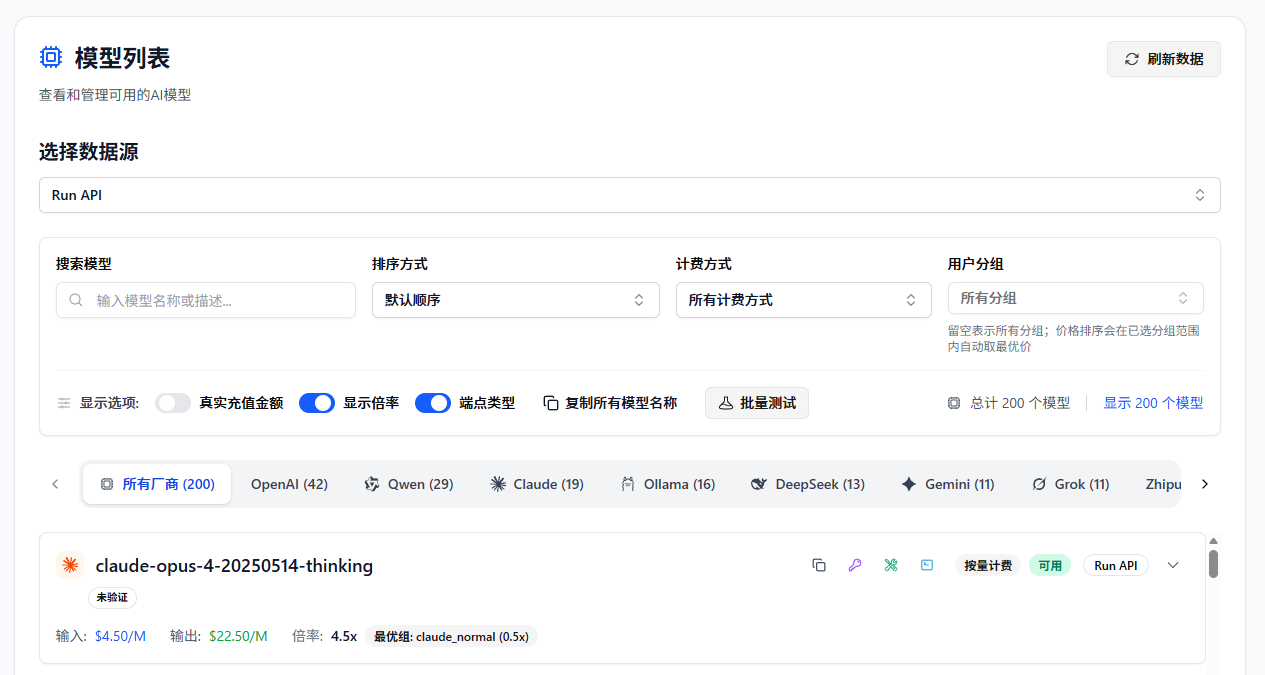This screenshot has width=1265, height=675.
Task: Click the sliders icon next to 显示选项
Action: point(64,403)
